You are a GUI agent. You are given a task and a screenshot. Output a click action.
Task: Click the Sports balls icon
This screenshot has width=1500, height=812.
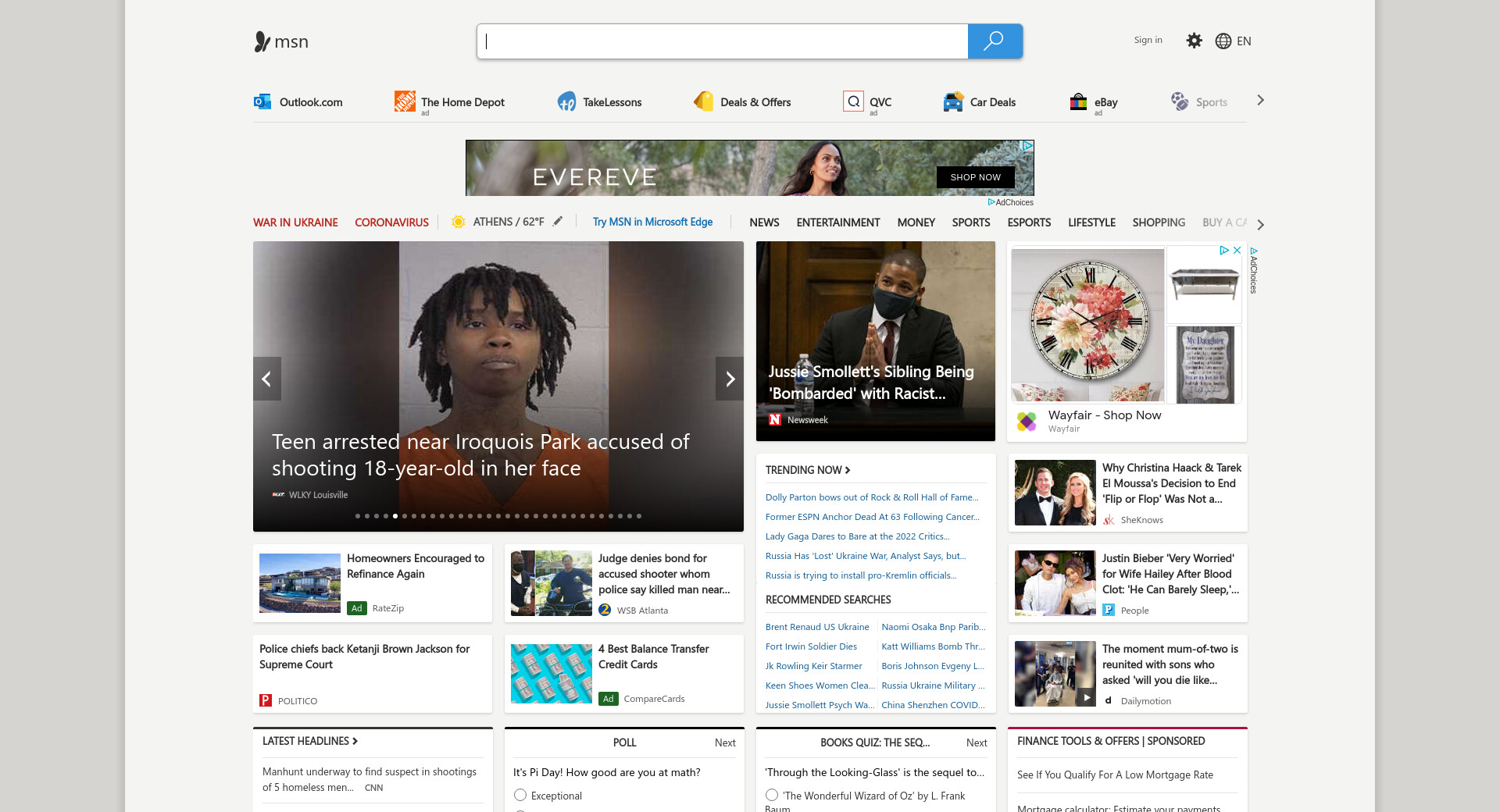pyautogui.click(x=1180, y=101)
